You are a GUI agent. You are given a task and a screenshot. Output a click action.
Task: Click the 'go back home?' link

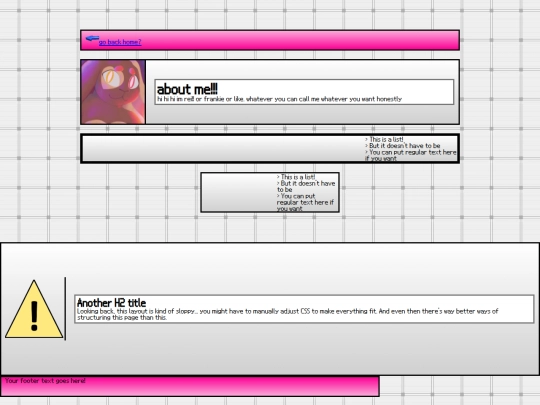coord(120,42)
